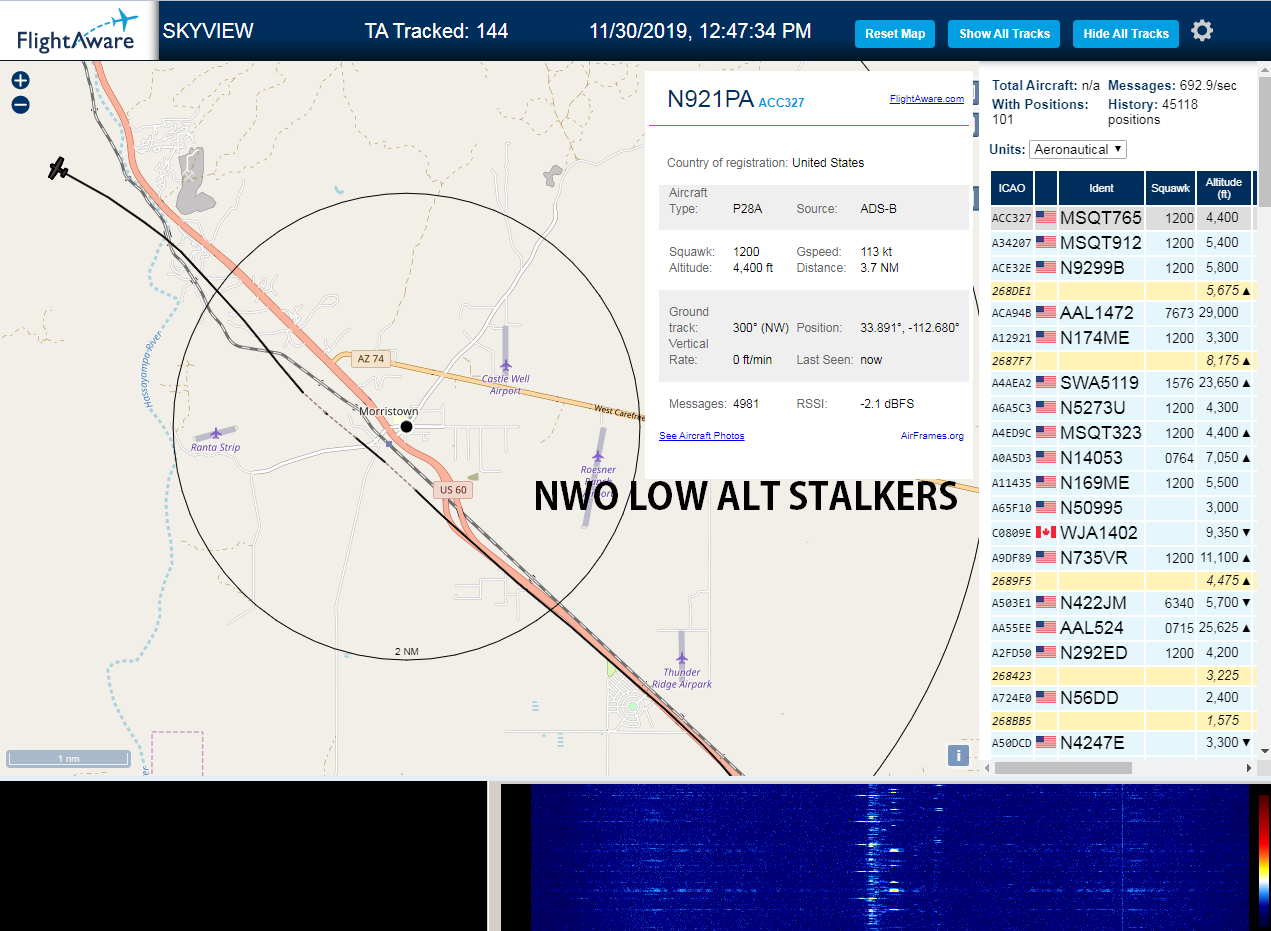
Task: Select the tracked aircraft icon on map
Action: tap(59, 169)
